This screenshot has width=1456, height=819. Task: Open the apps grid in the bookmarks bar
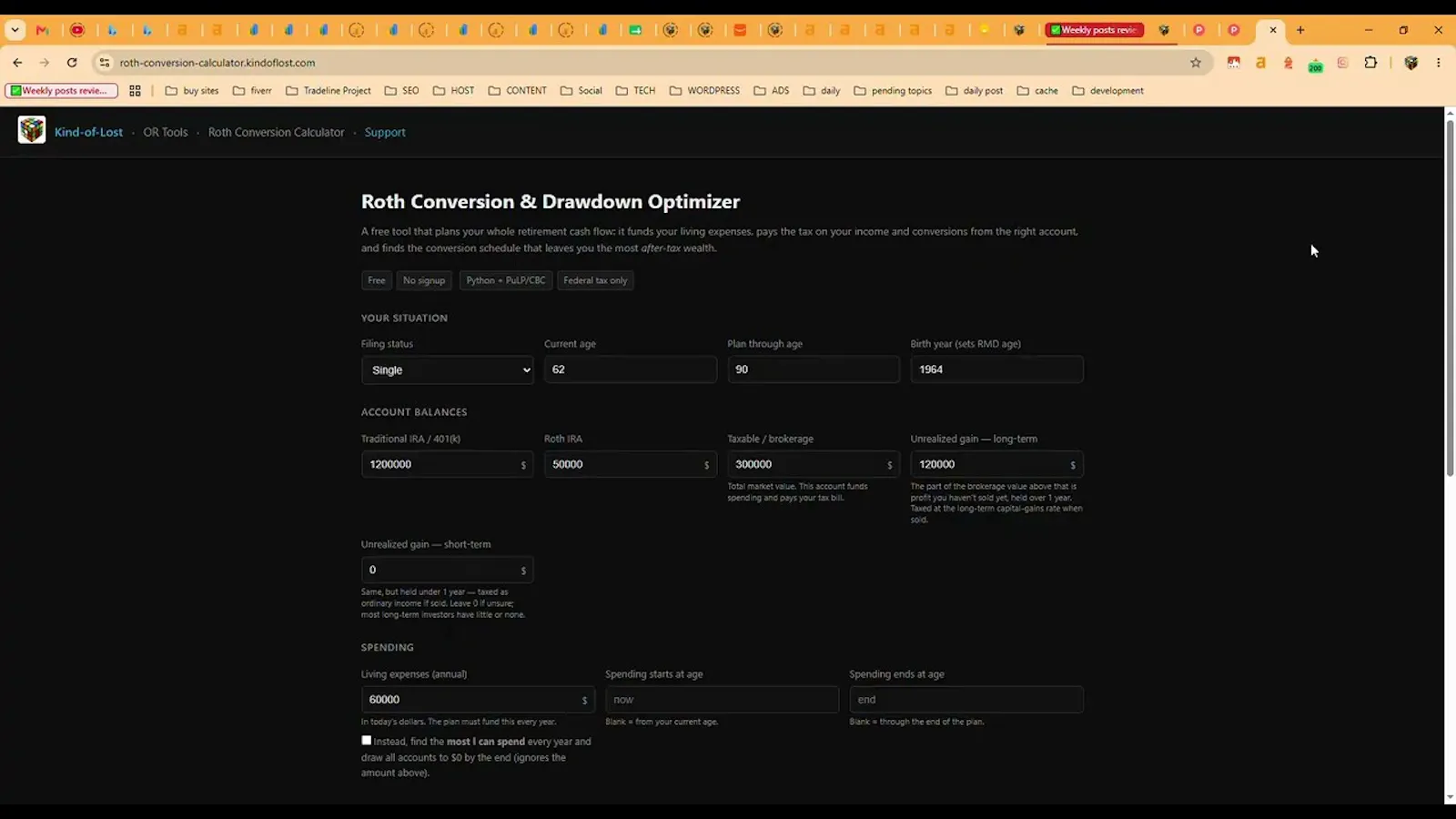pos(135,91)
